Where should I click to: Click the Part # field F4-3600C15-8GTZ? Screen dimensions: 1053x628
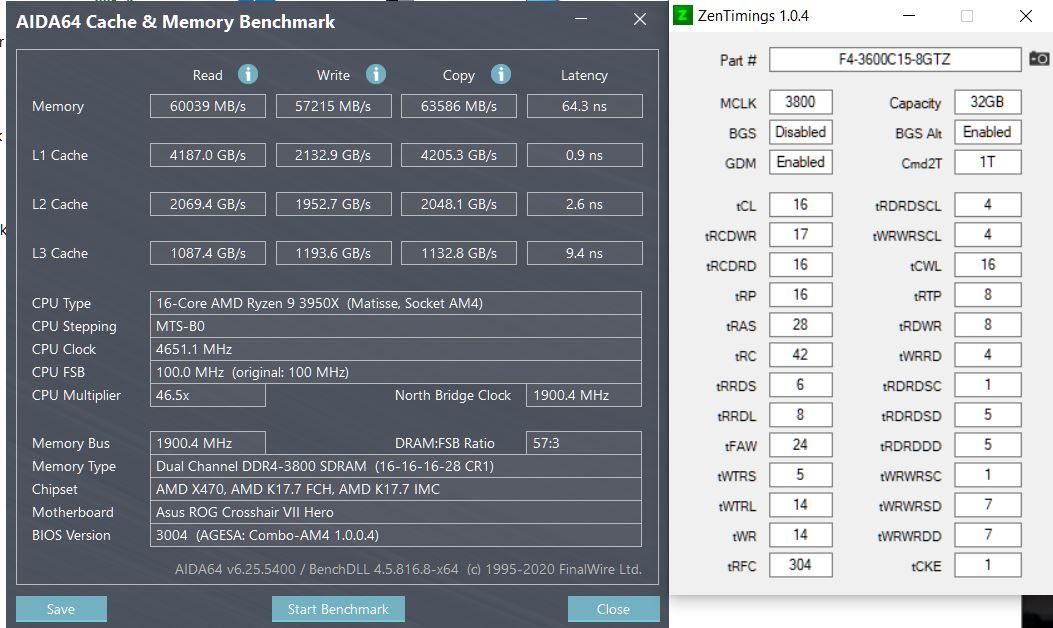click(895, 59)
